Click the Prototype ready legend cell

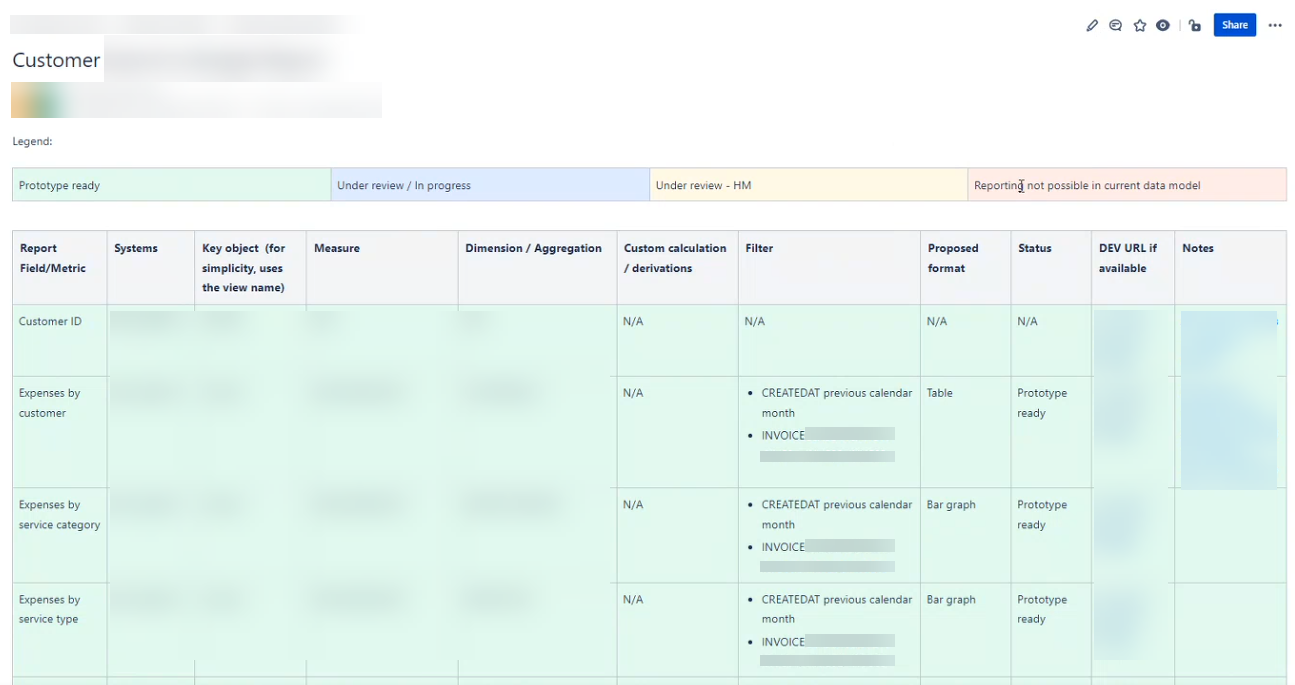coord(171,185)
